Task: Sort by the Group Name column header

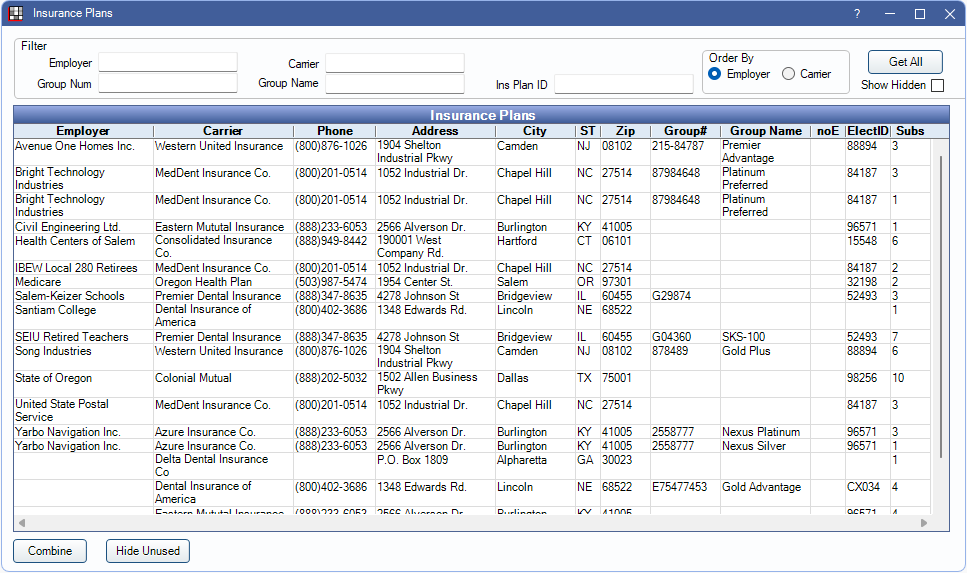Action: 765,131
